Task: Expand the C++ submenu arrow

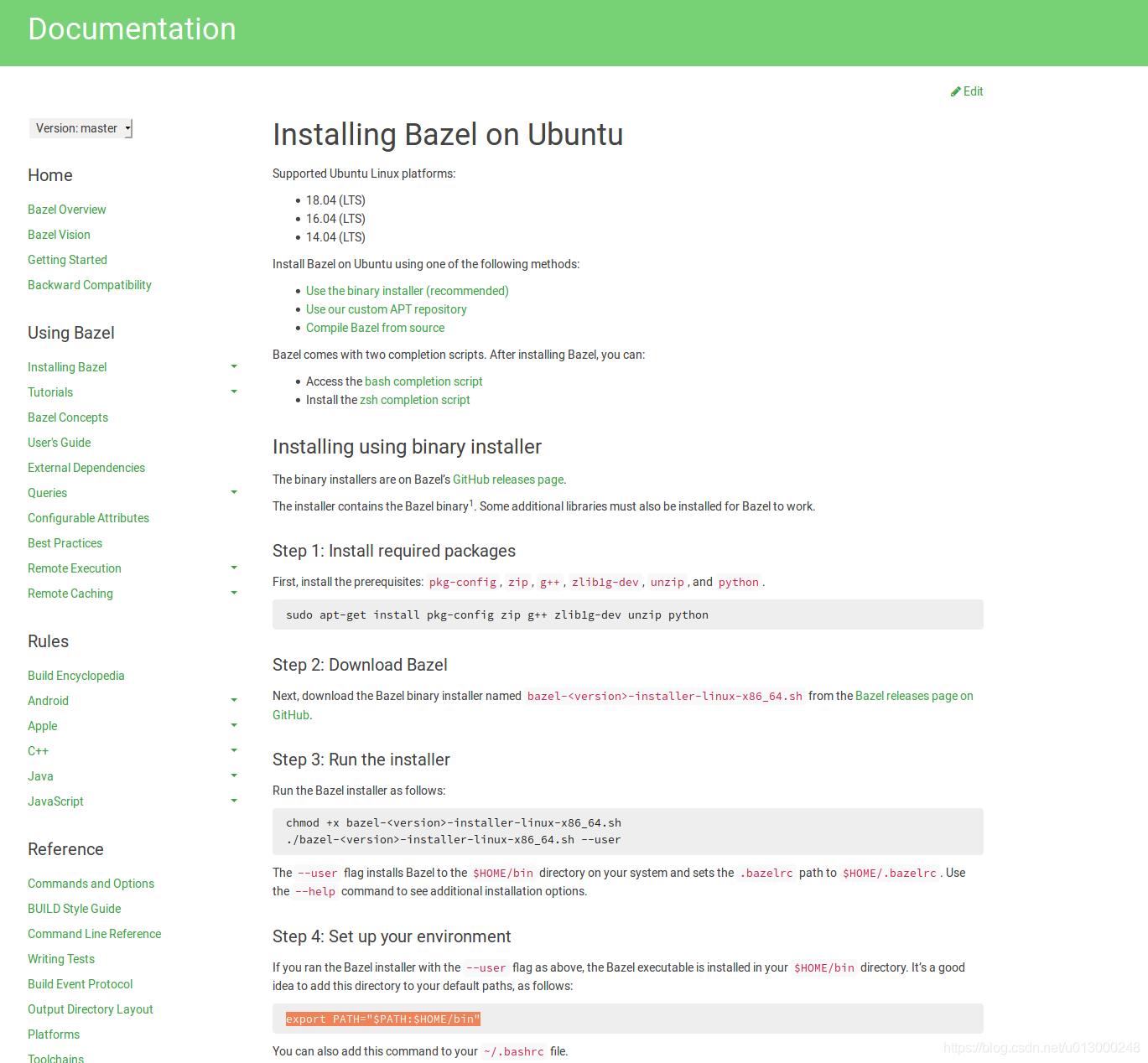Action: pos(234,750)
